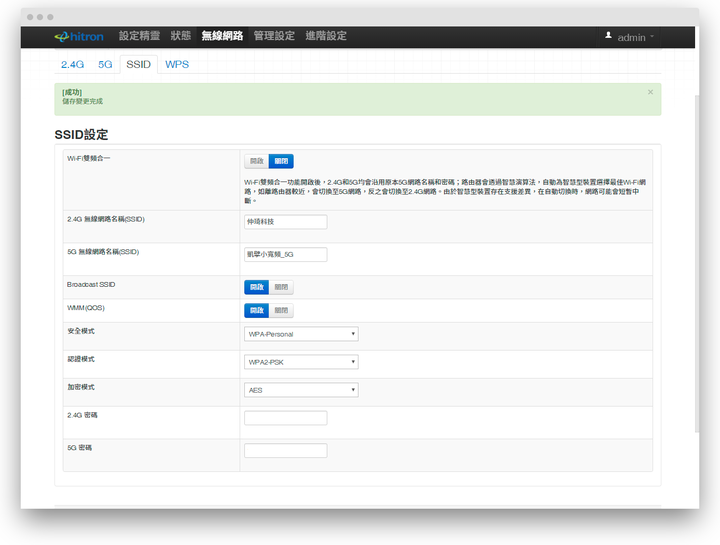
Task: Click the 5G 密碼 password field
Action: (285, 451)
